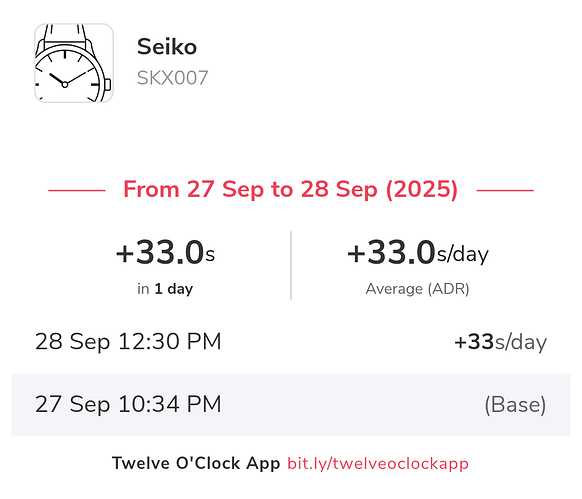Image resolution: width=582 pixels, height=499 pixels.
Task: Click the red line left of date heading
Action: coord(77,190)
